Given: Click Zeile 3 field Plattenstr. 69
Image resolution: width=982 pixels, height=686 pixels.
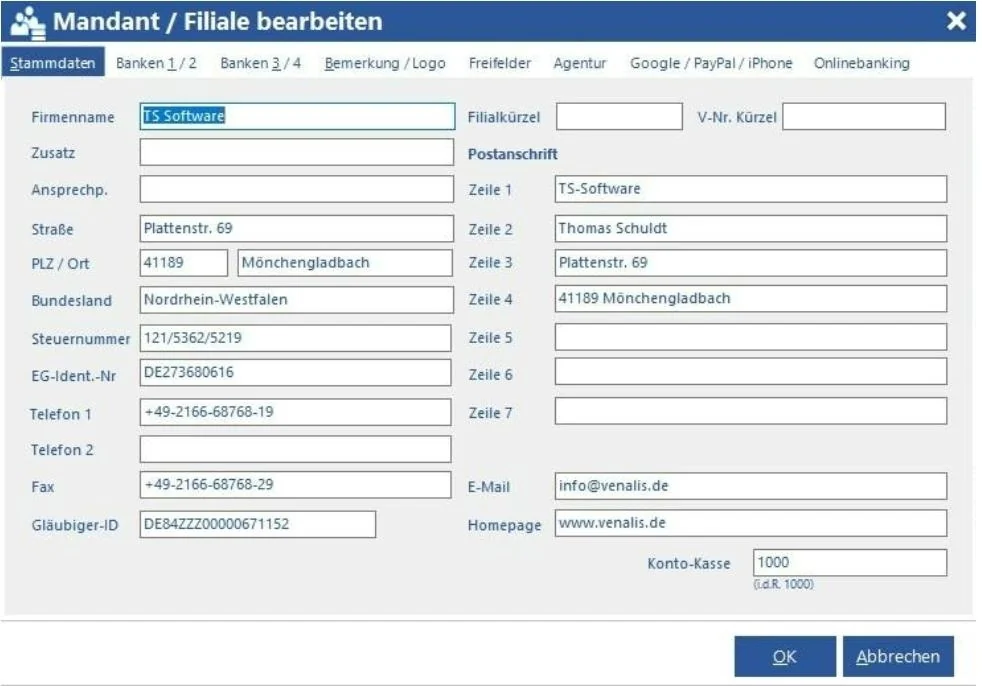Looking at the screenshot, I should 751,262.
